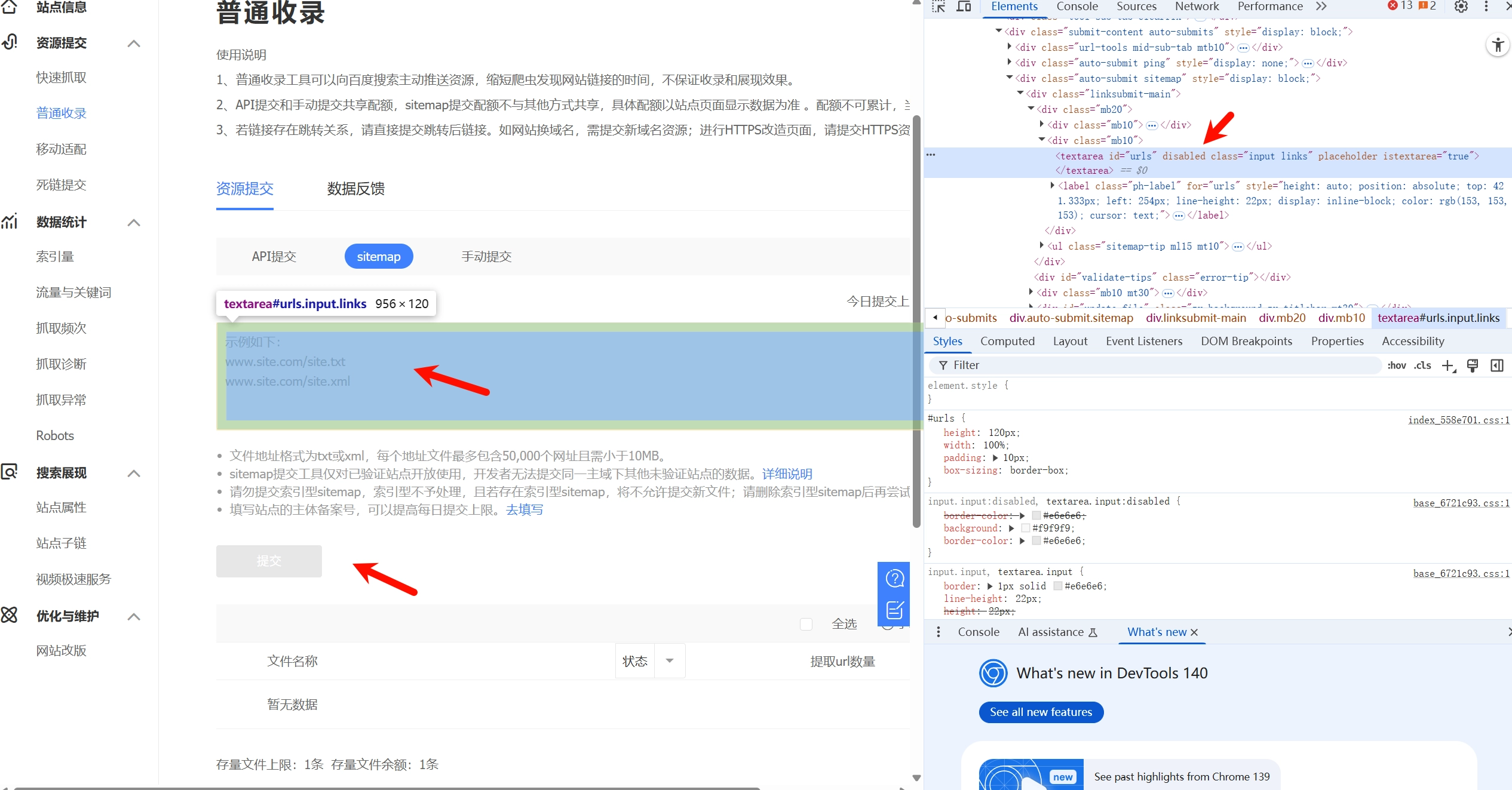Click the ellipsis icon left of the textarea row
Image resolution: width=1512 pixels, height=790 pixels.
click(931, 155)
